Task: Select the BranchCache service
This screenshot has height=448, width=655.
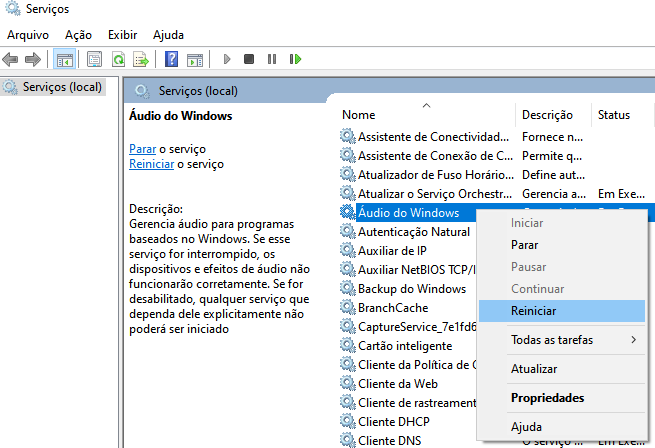Action: [393, 308]
